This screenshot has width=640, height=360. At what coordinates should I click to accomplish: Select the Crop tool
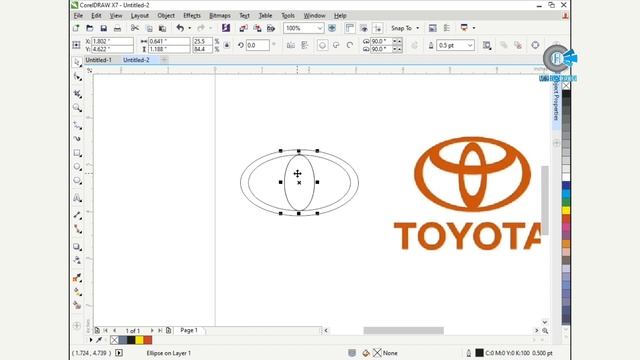[77, 94]
